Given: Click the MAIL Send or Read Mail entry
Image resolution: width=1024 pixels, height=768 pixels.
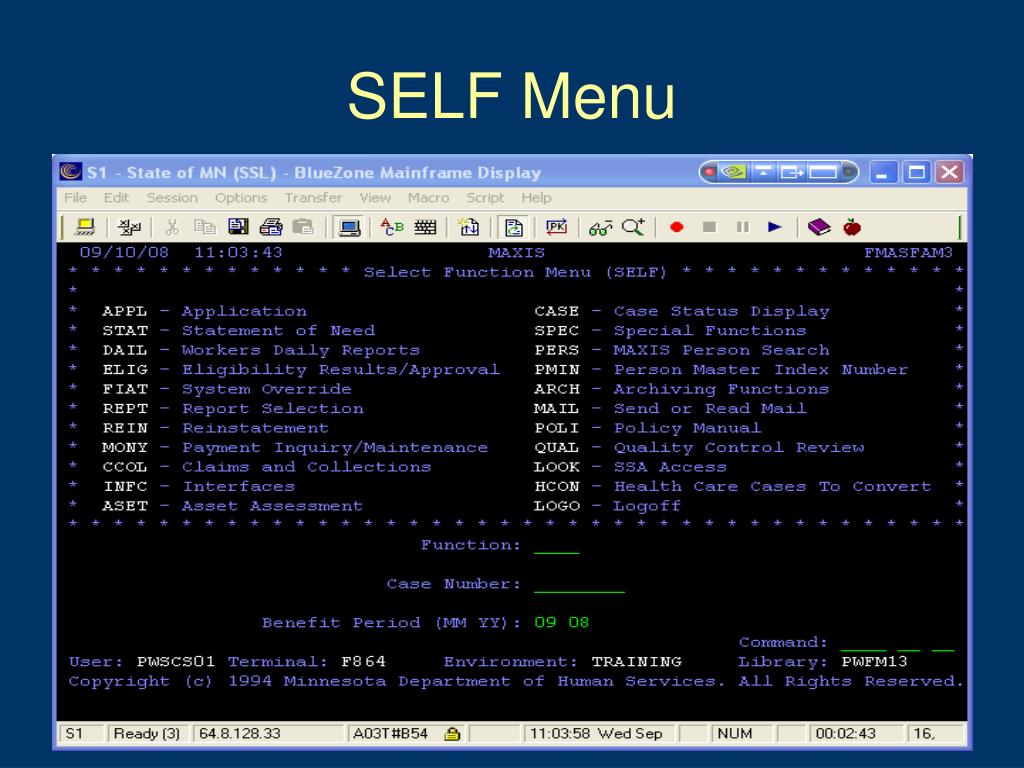Looking at the screenshot, I should pos(670,409).
